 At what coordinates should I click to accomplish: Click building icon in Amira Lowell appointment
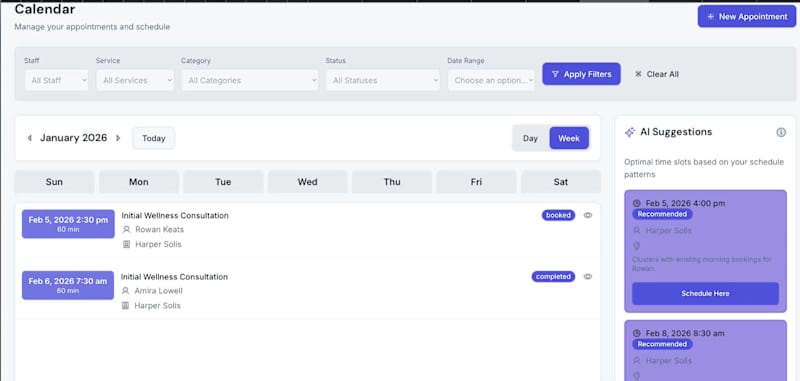pyautogui.click(x=126, y=306)
